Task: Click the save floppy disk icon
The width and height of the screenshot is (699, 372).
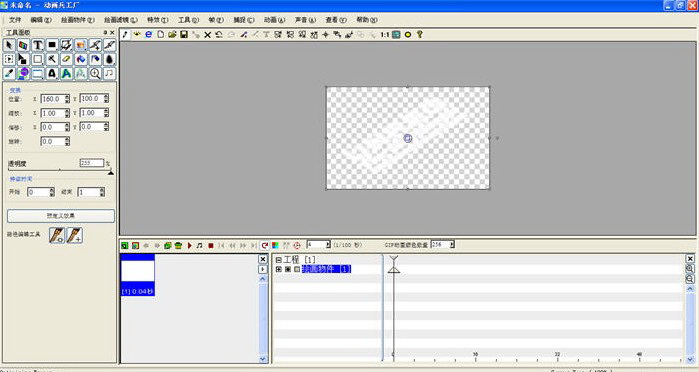Action: coord(184,34)
